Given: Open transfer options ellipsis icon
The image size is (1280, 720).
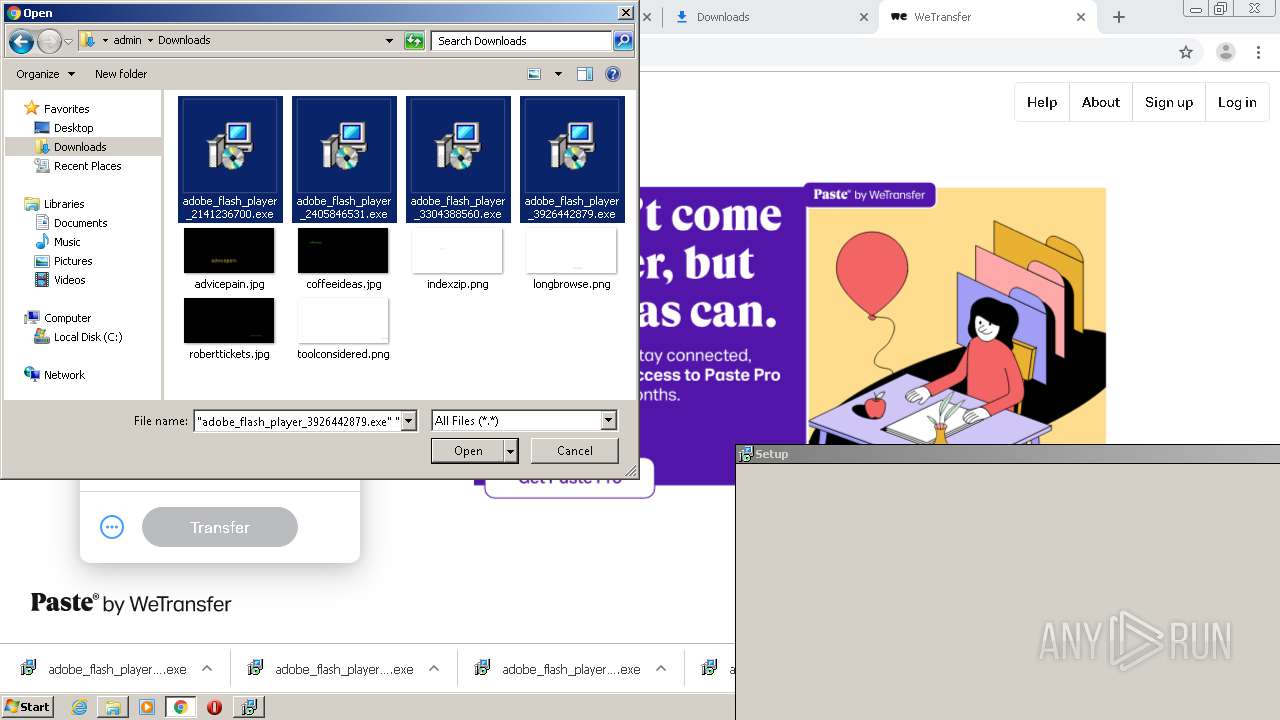Looking at the screenshot, I should tap(112, 527).
